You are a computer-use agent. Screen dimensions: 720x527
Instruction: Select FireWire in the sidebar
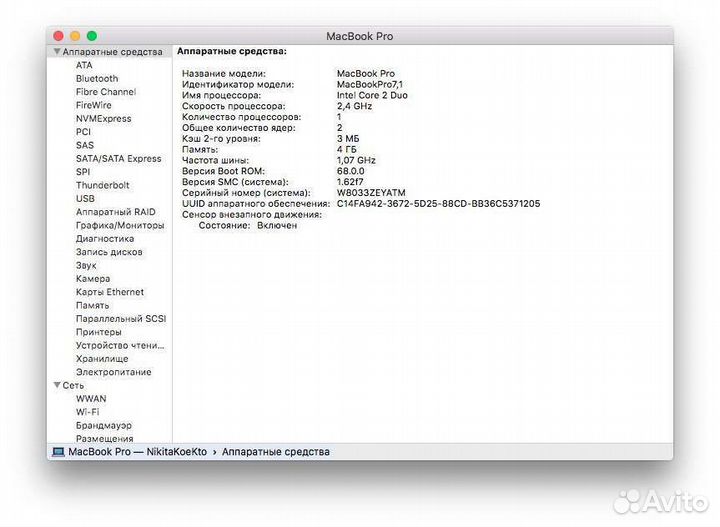pyautogui.click(x=94, y=105)
